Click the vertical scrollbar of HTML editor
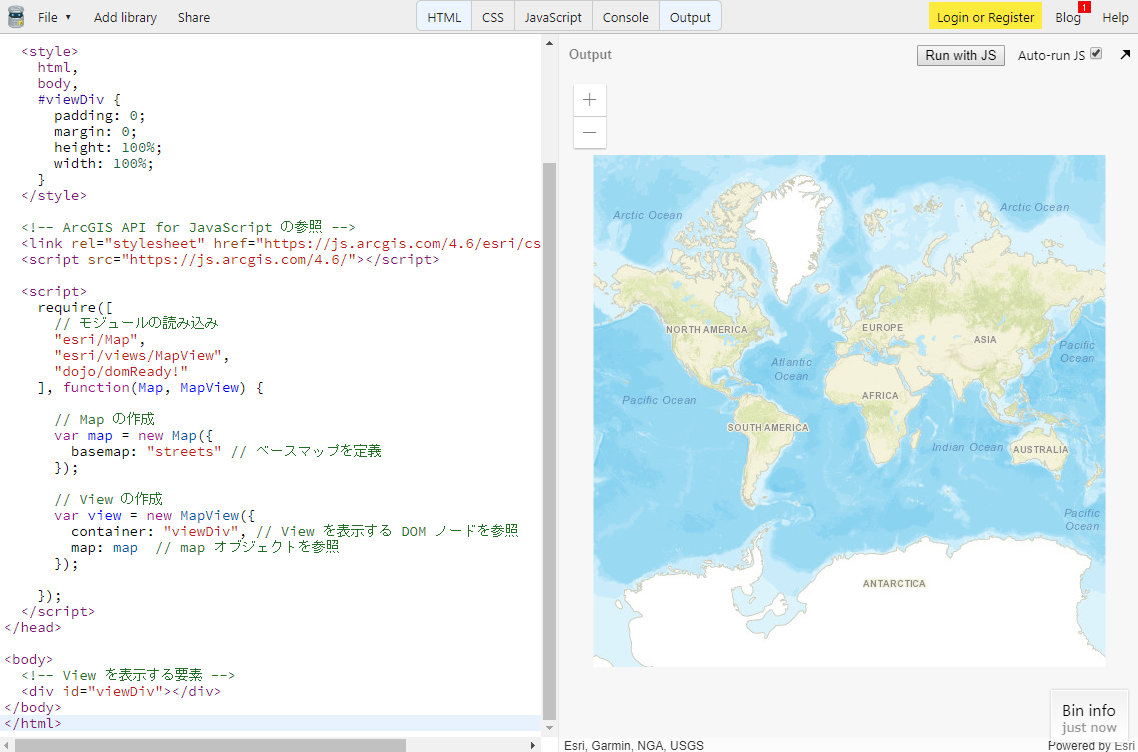 click(x=549, y=441)
